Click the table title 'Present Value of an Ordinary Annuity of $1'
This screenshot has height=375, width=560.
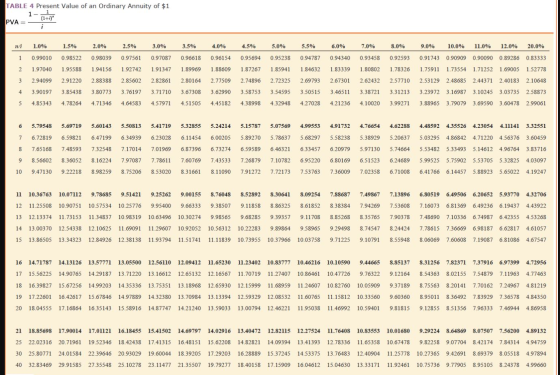pos(102,6)
